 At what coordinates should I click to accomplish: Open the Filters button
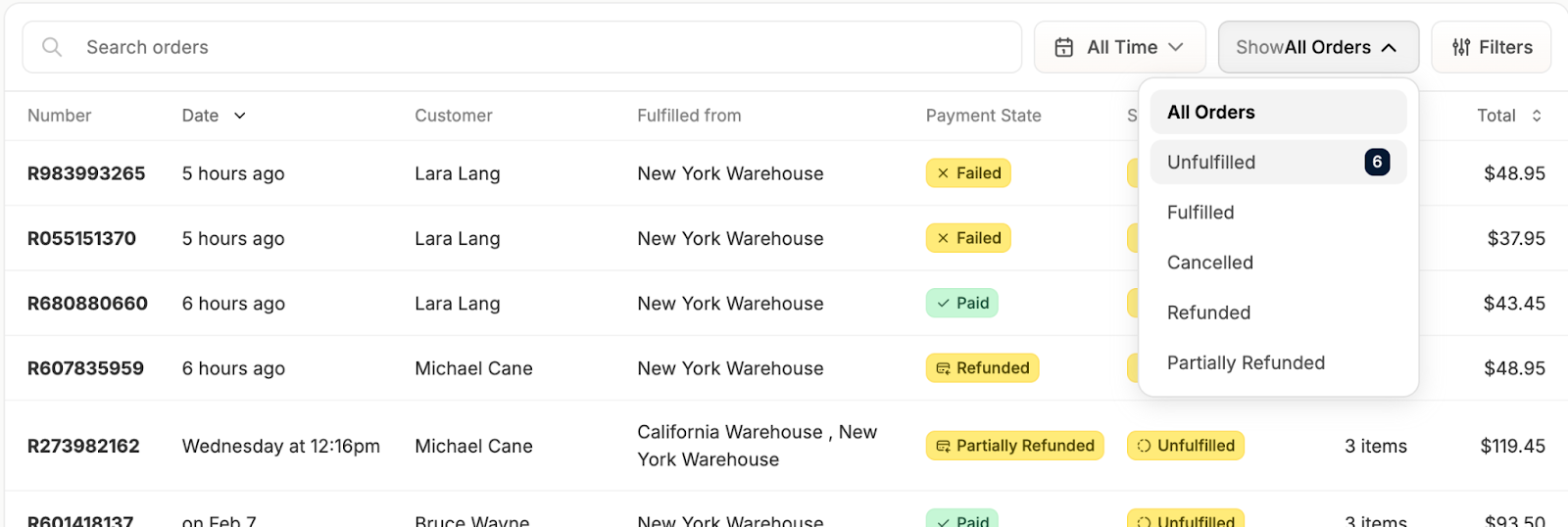1492,47
